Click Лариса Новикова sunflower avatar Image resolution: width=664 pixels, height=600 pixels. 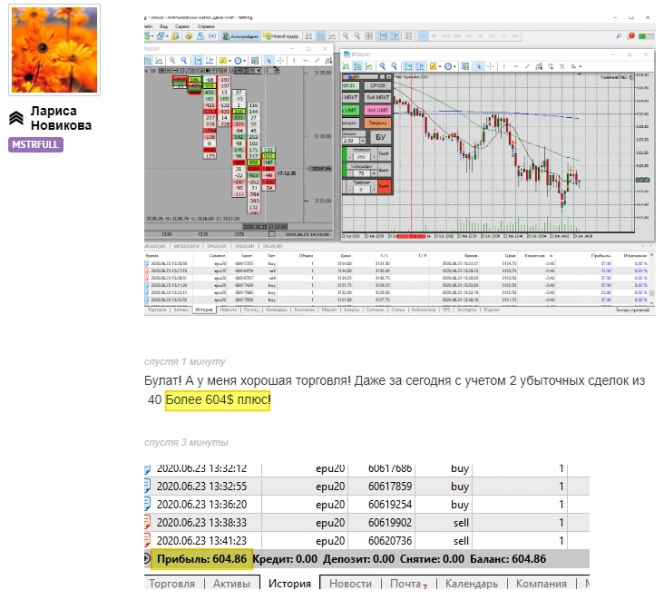coord(54,50)
